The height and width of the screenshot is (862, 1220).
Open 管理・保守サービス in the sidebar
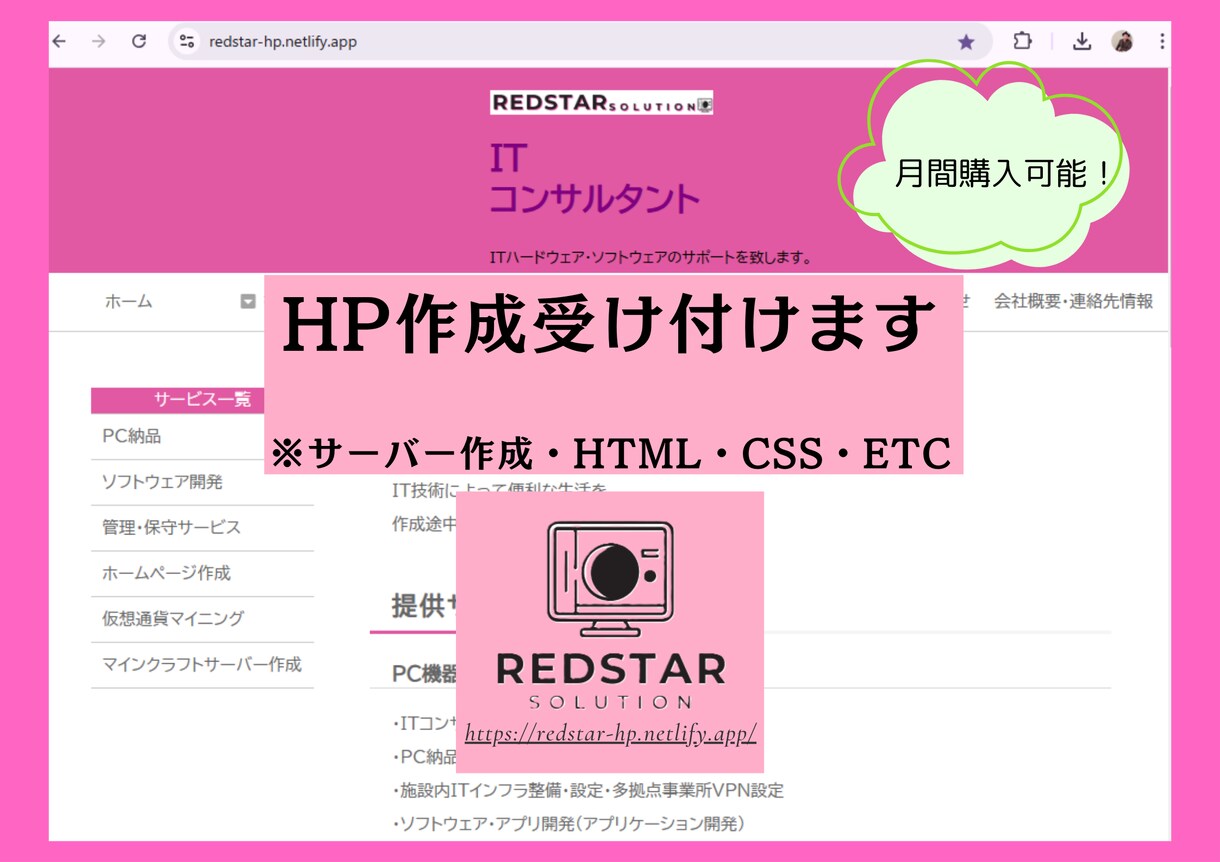click(171, 527)
